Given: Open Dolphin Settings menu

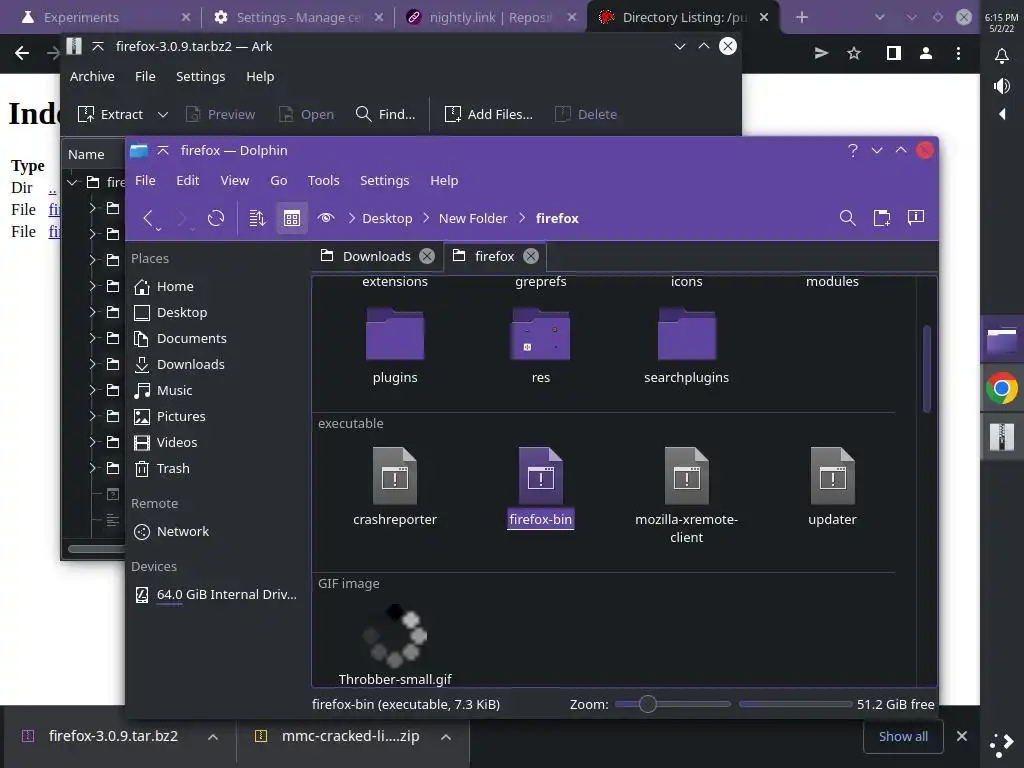Looking at the screenshot, I should pyautogui.click(x=384, y=180).
